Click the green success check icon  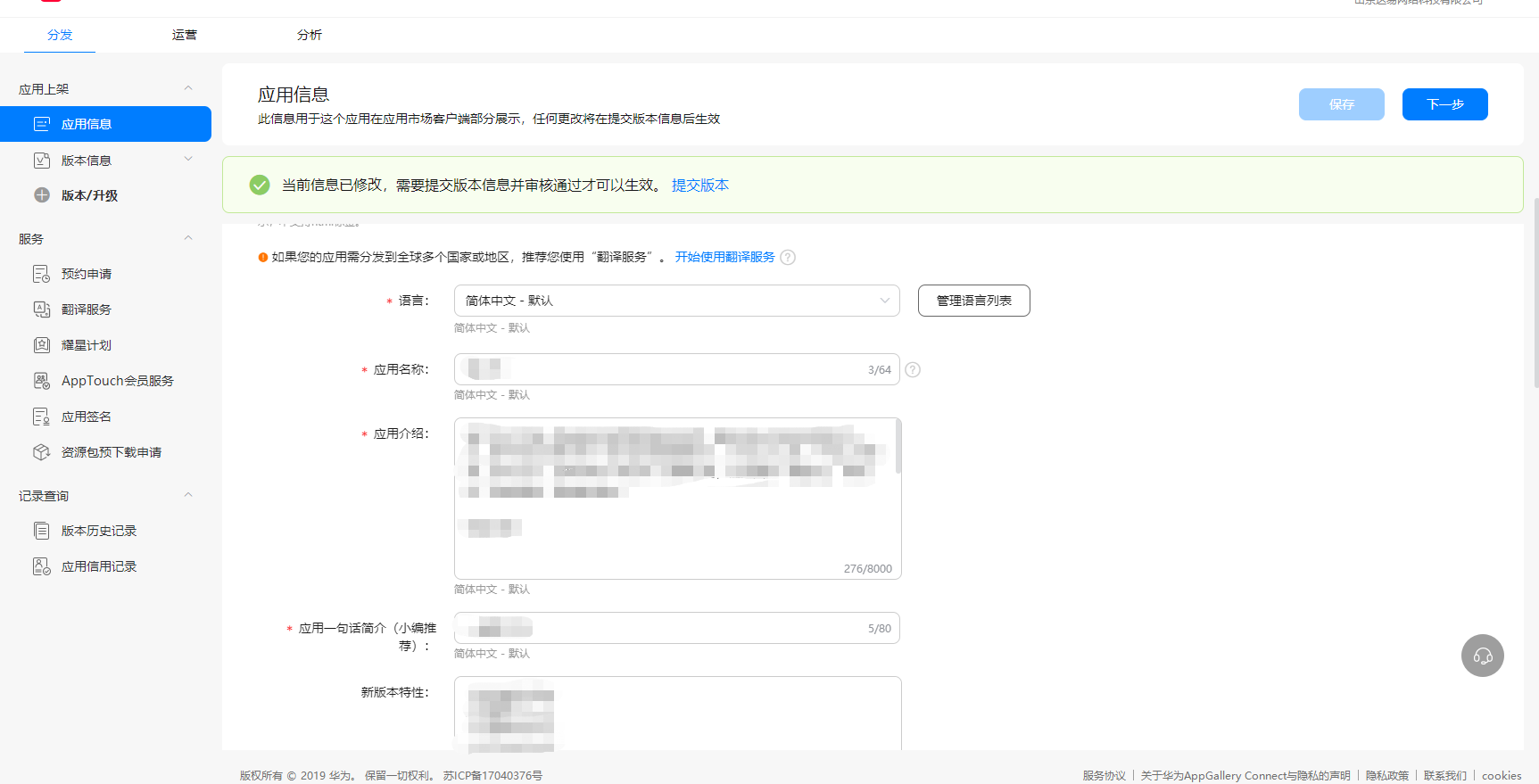point(260,185)
